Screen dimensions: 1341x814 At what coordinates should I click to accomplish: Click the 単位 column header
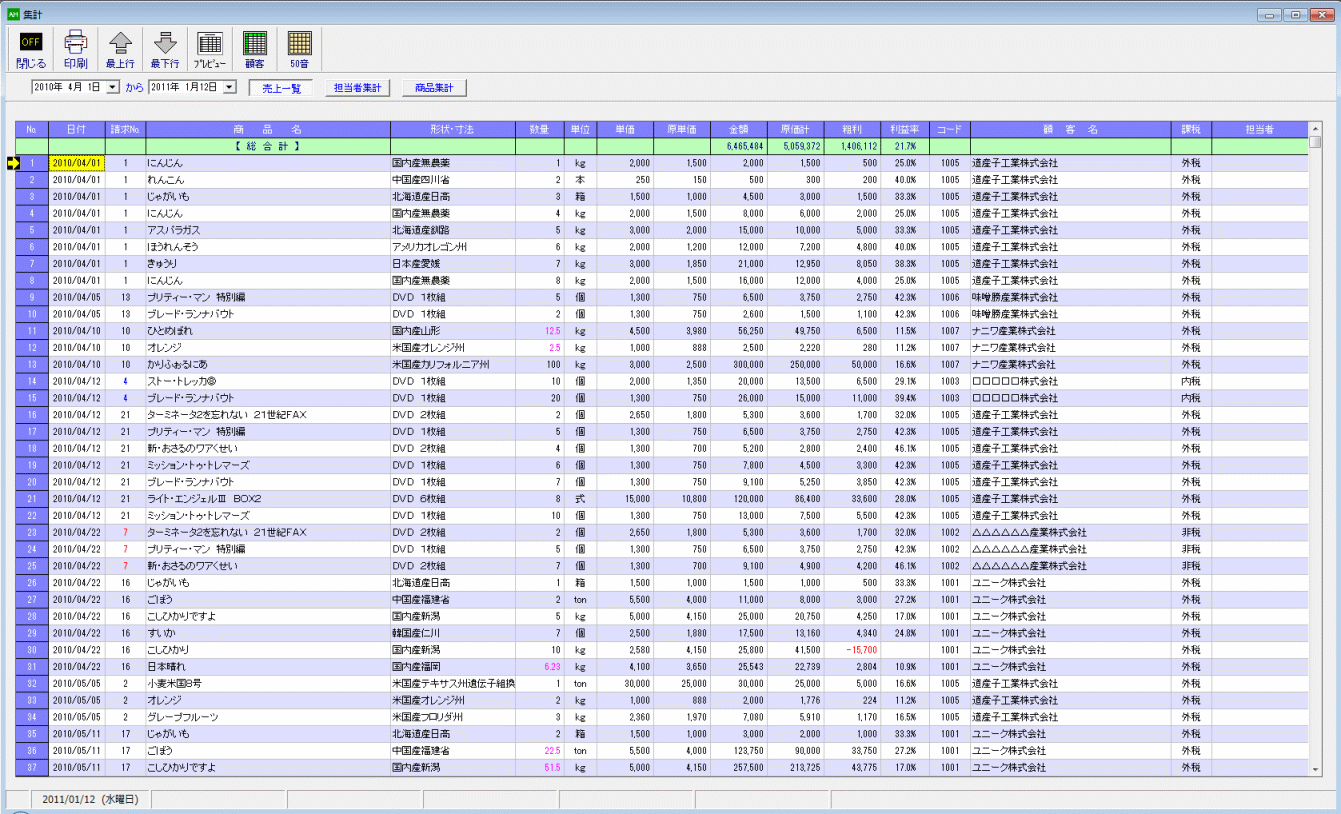580,129
